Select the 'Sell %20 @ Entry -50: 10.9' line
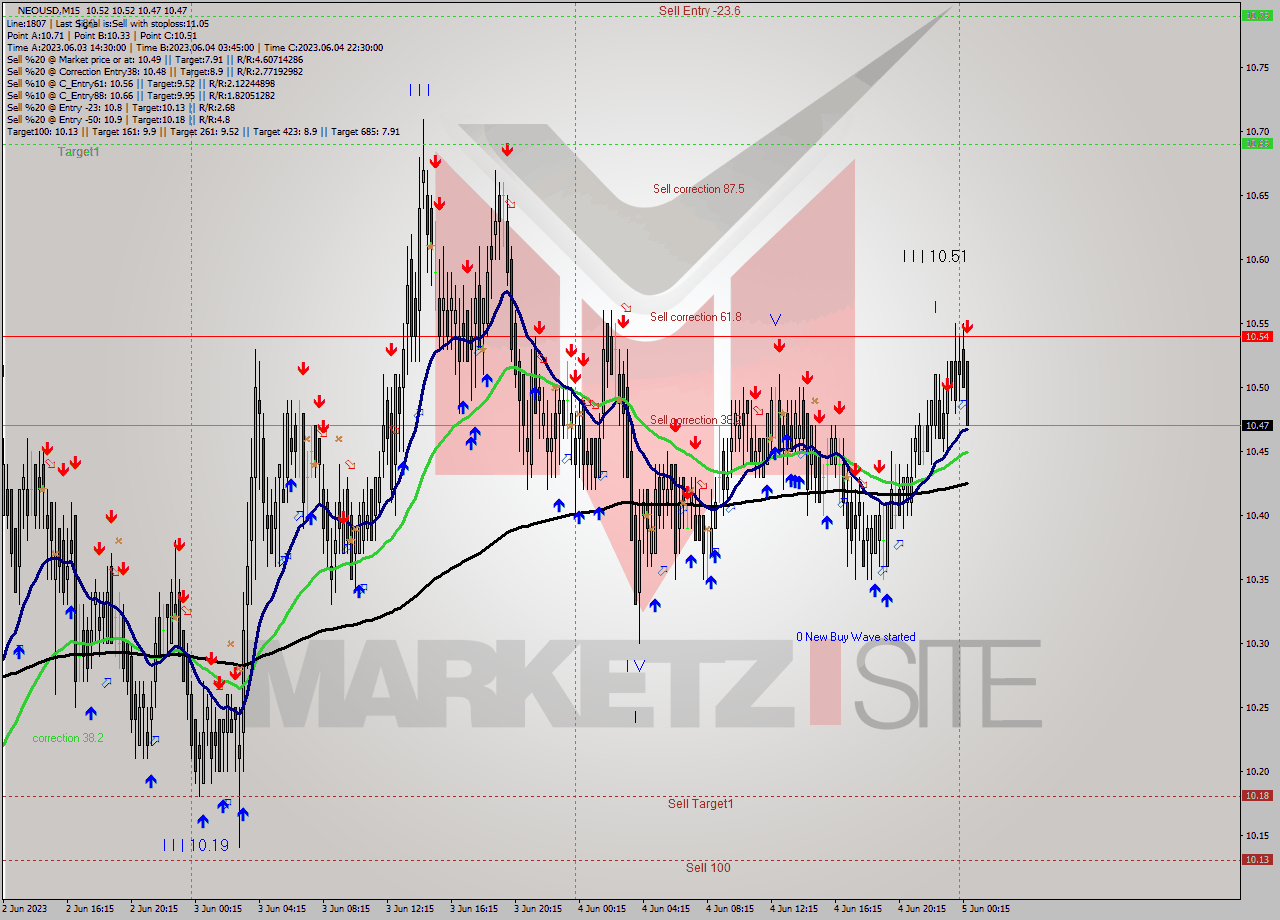The width and height of the screenshot is (1280, 920). tap(116, 119)
